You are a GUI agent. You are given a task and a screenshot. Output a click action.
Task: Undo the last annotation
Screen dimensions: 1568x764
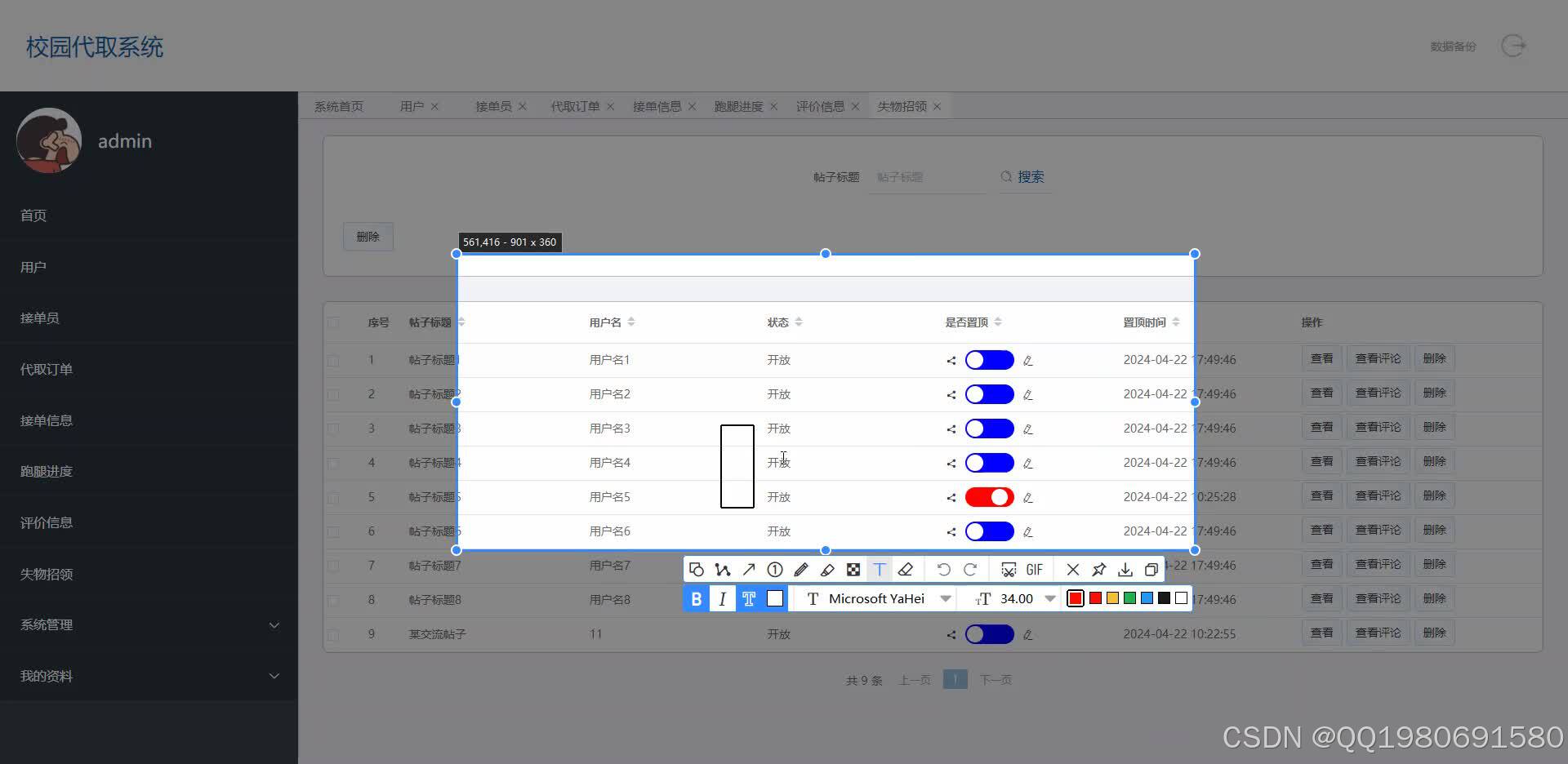click(x=944, y=569)
